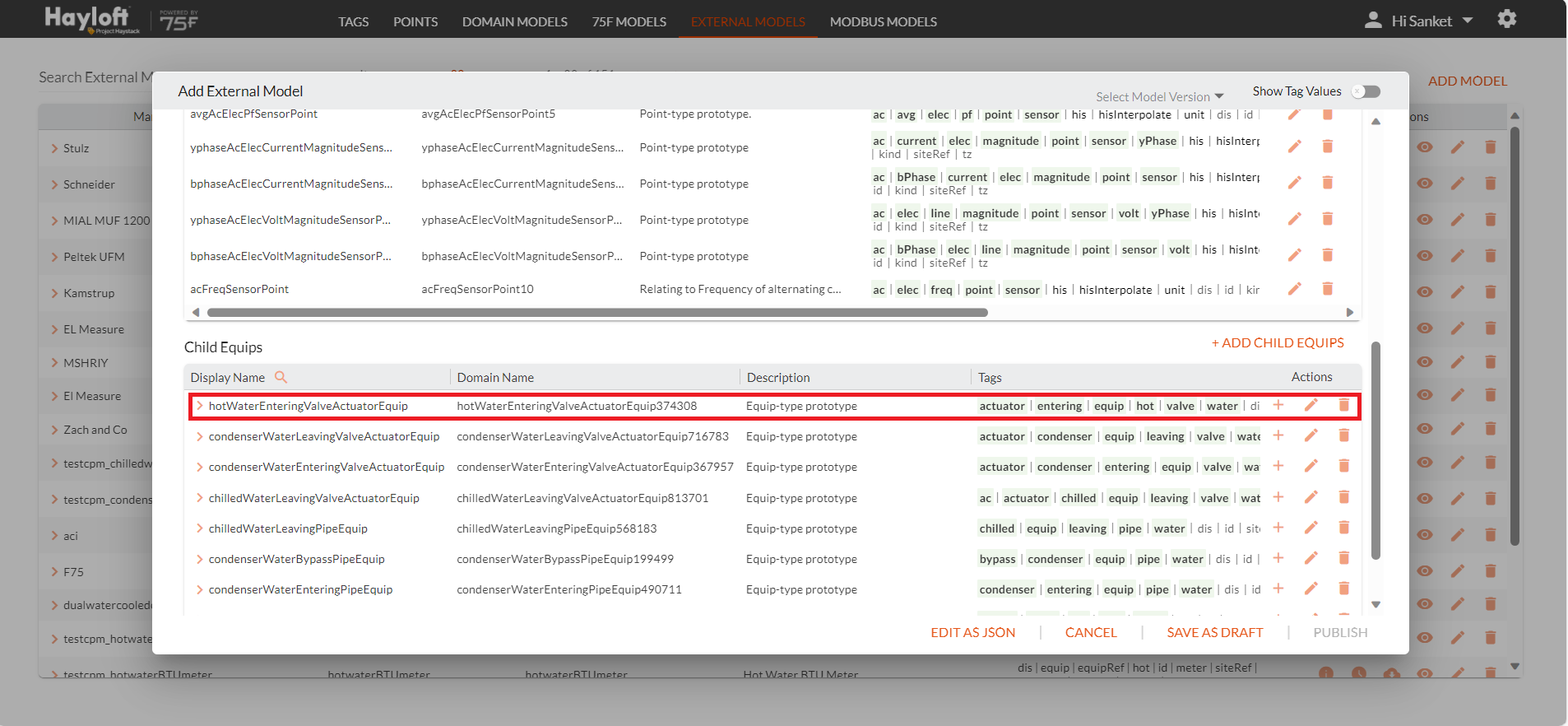Open the DOMAIN MODELS tab

coord(515,21)
